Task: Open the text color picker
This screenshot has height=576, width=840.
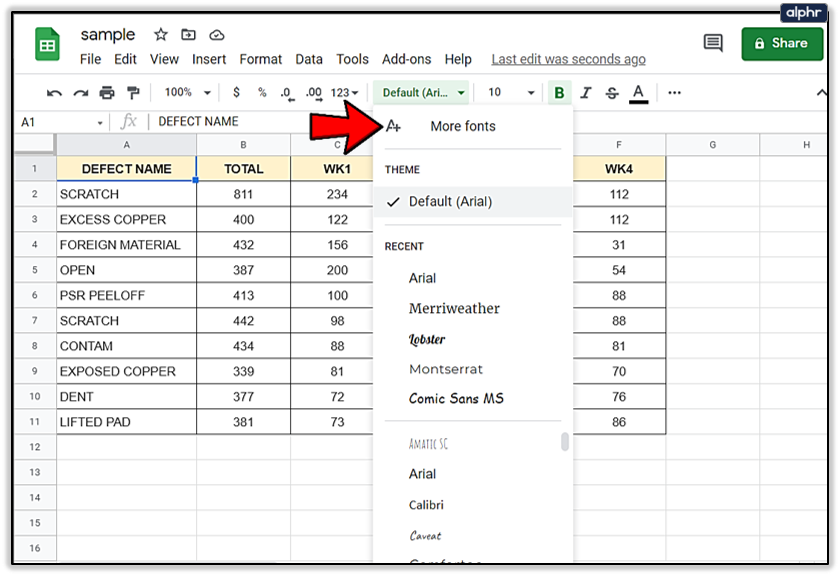Action: click(639, 93)
